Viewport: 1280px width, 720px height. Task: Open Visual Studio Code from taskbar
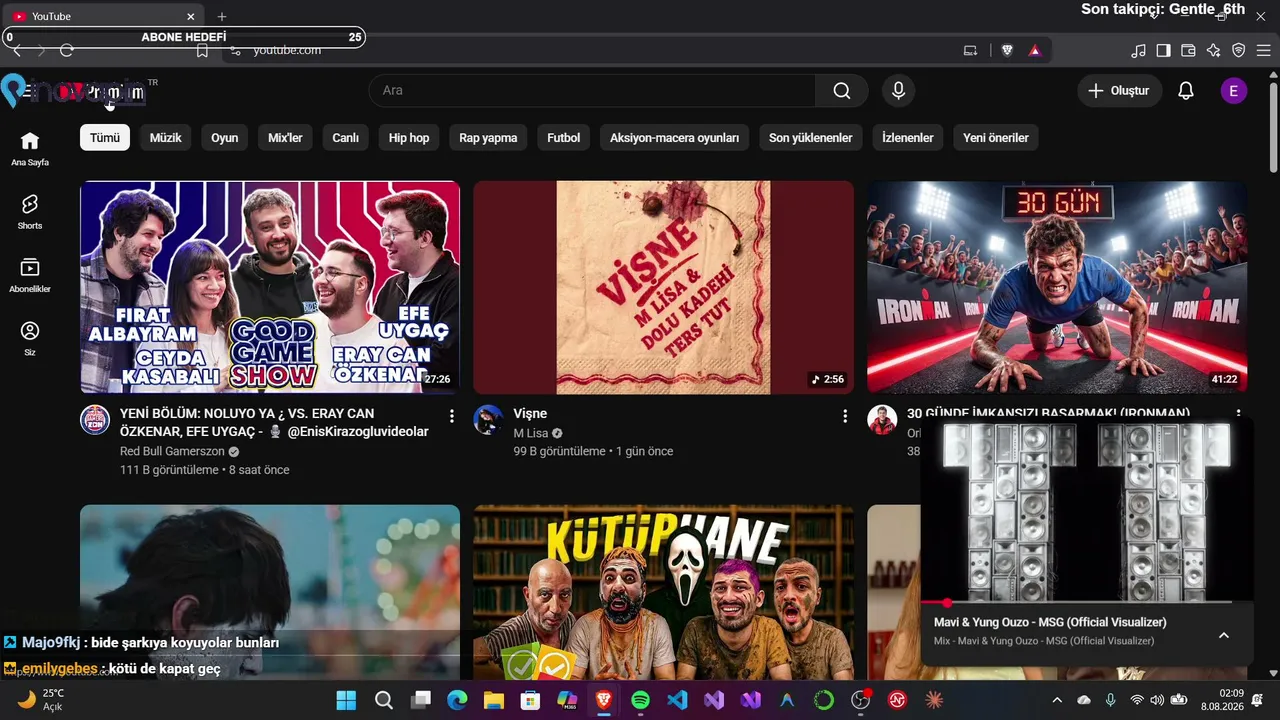click(x=677, y=700)
